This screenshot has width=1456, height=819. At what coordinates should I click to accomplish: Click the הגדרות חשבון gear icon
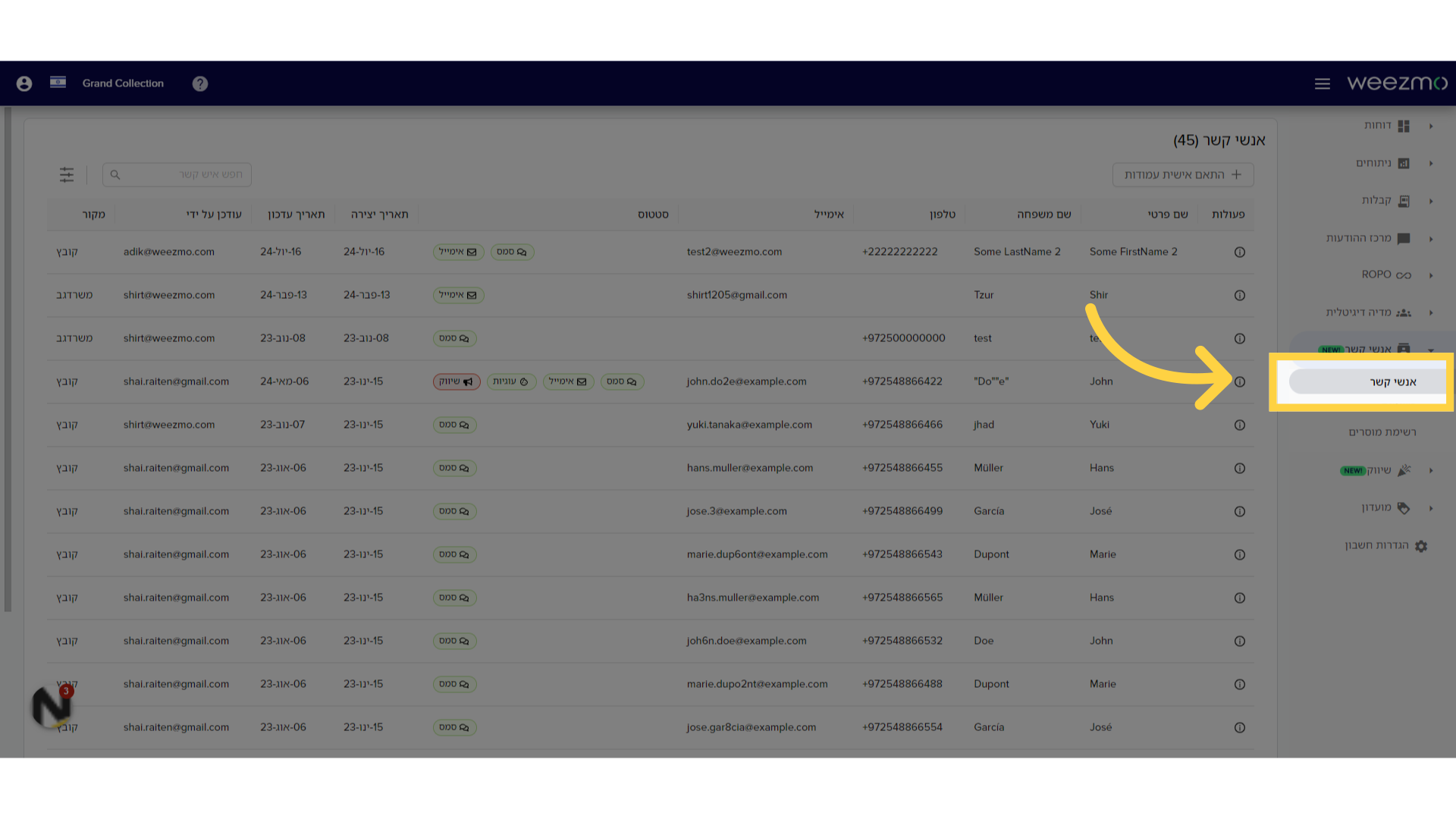(1421, 546)
